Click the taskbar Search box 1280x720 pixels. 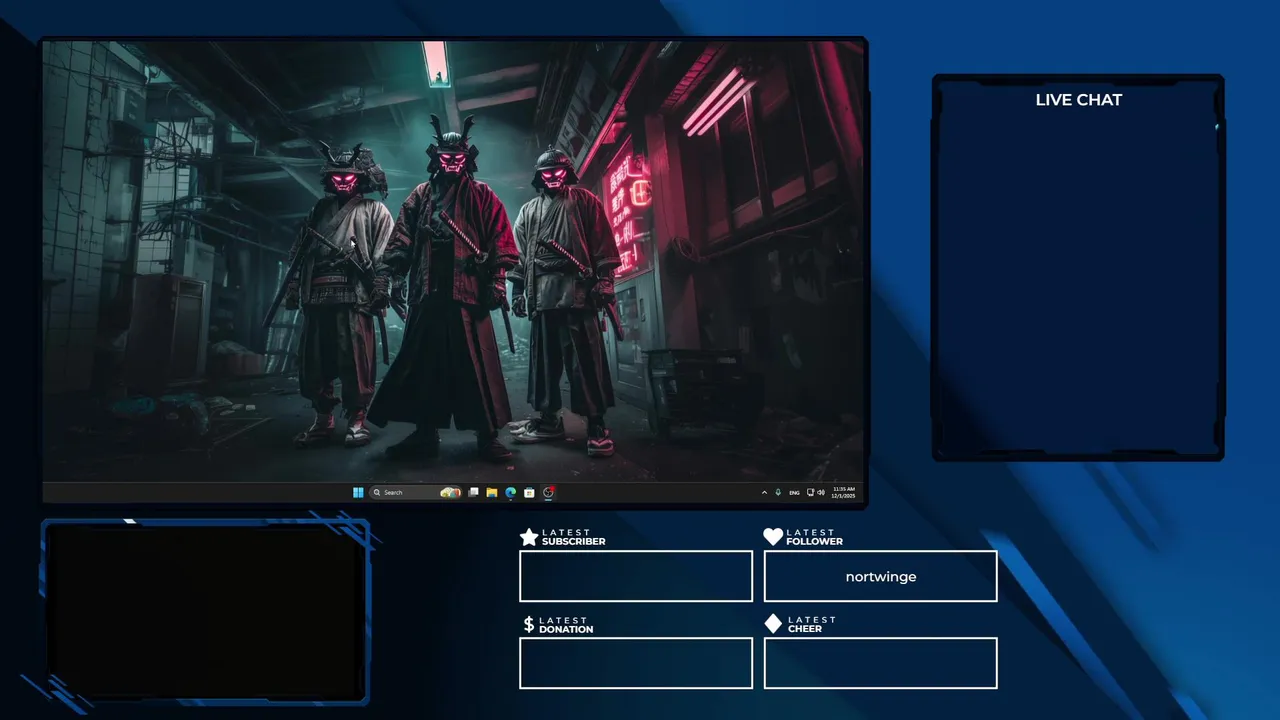coord(415,492)
